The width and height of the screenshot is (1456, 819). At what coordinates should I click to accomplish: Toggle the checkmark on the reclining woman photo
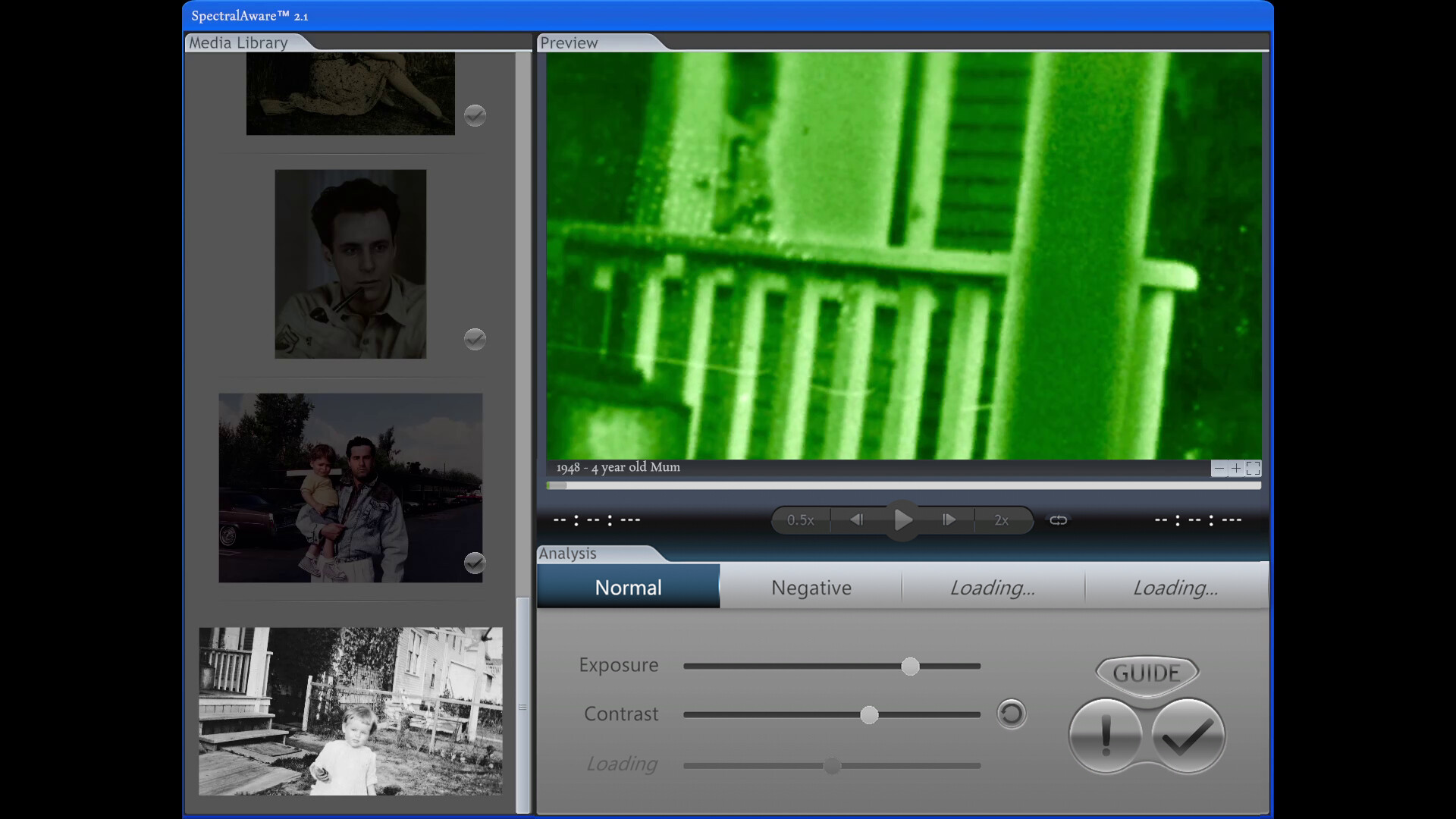[x=475, y=116]
